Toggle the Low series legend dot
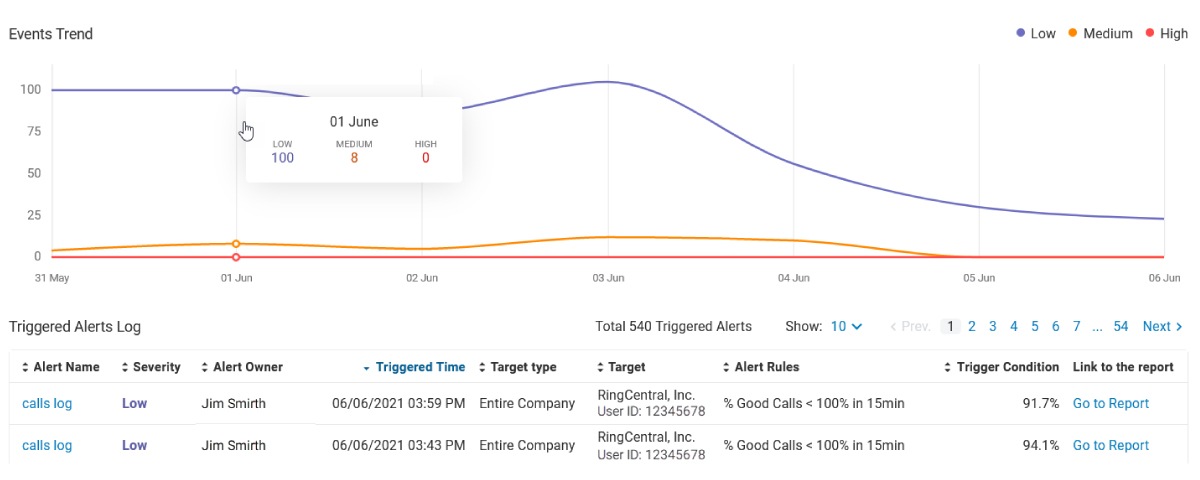Screen dimensions: 1200x480 [1021, 33]
